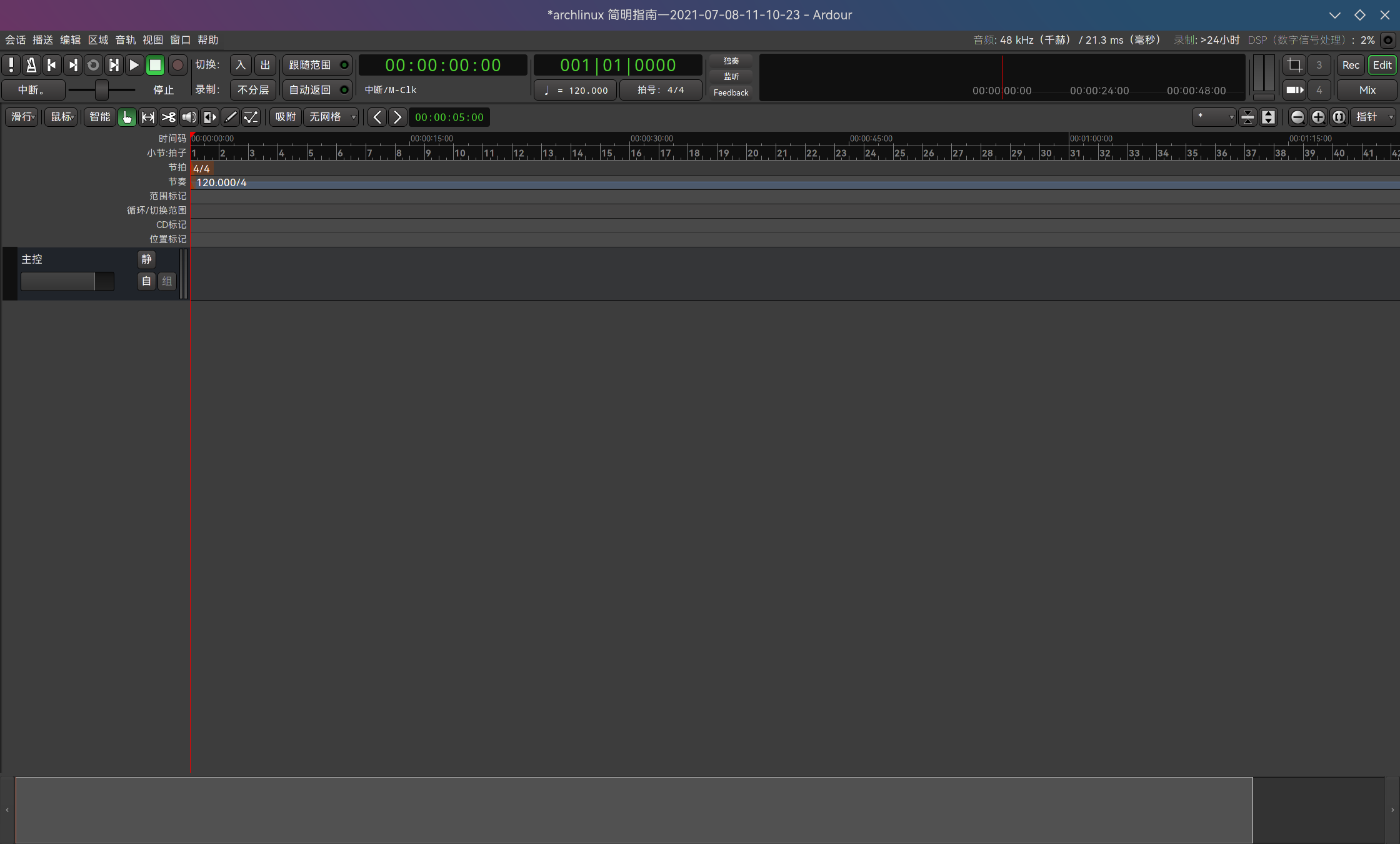Screen dimensions: 1400x844
Task: Open the 音轨 menu
Action: click(x=125, y=40)
